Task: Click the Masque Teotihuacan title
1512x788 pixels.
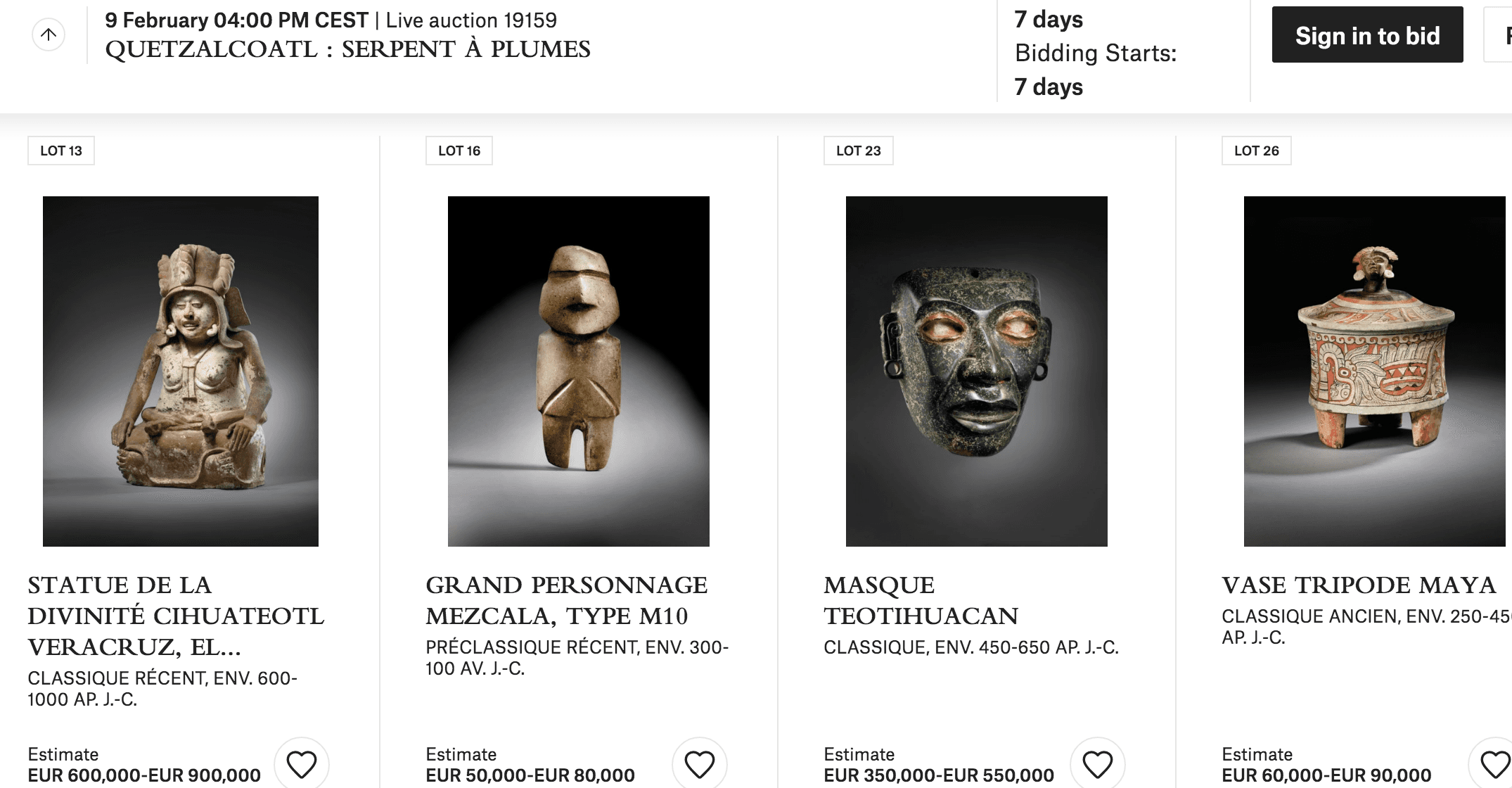Action: pos(921,600)
